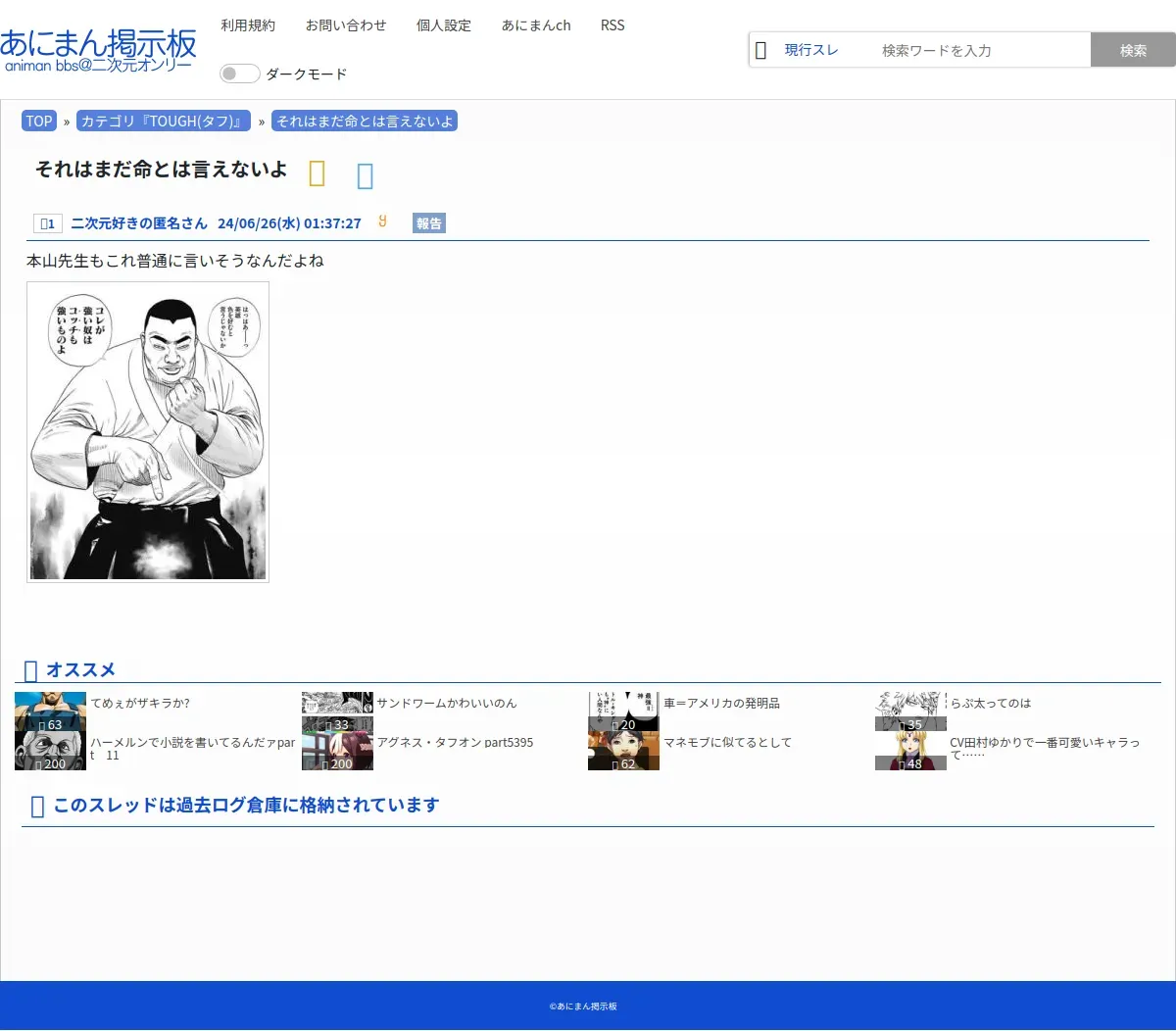Open thread サンドワームかわいいのん
The image size is (1176, 1031).
tap(447, 703)
